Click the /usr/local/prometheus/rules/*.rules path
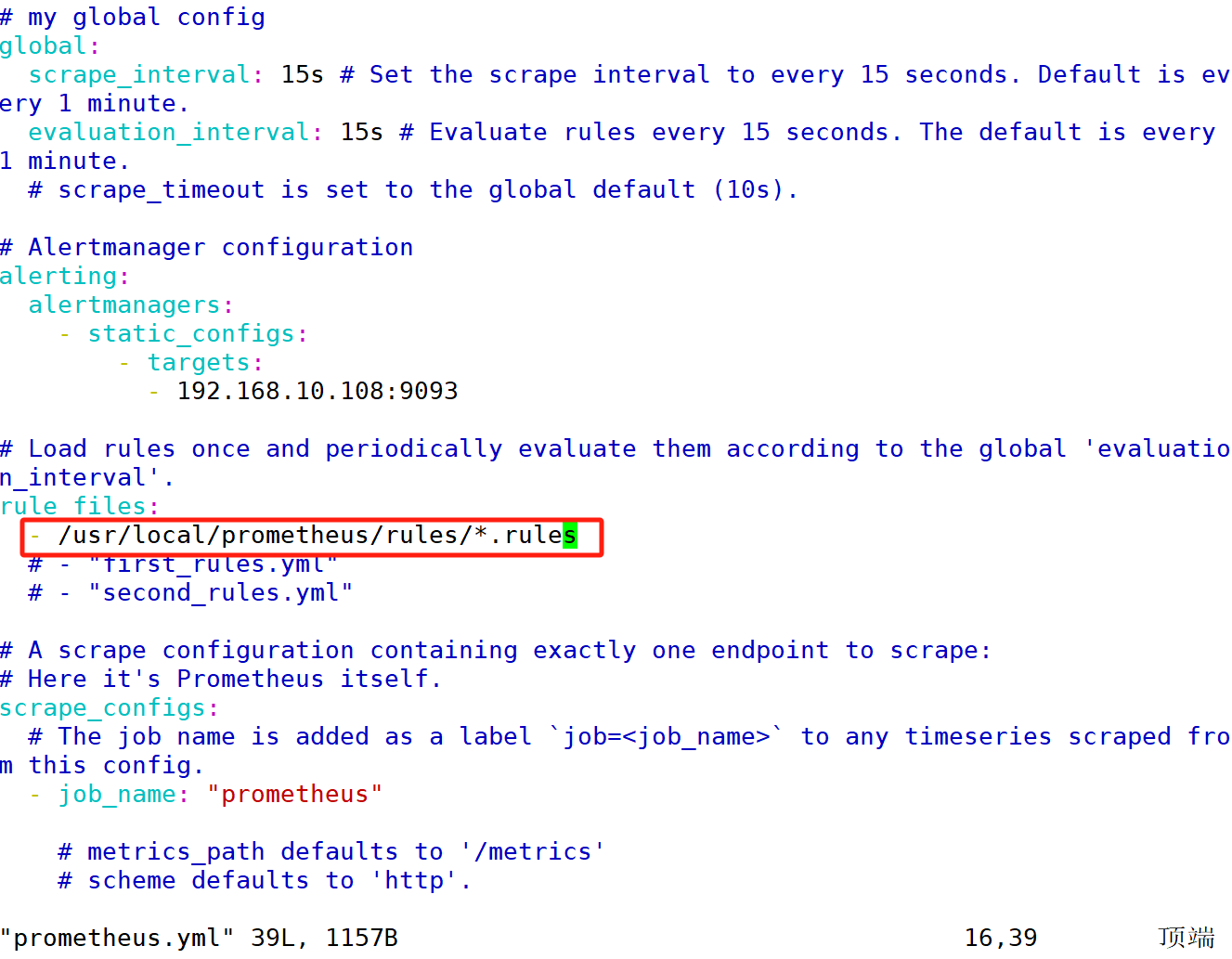The height and width of the screenshot is (959, 1232). tap(317, 536)
